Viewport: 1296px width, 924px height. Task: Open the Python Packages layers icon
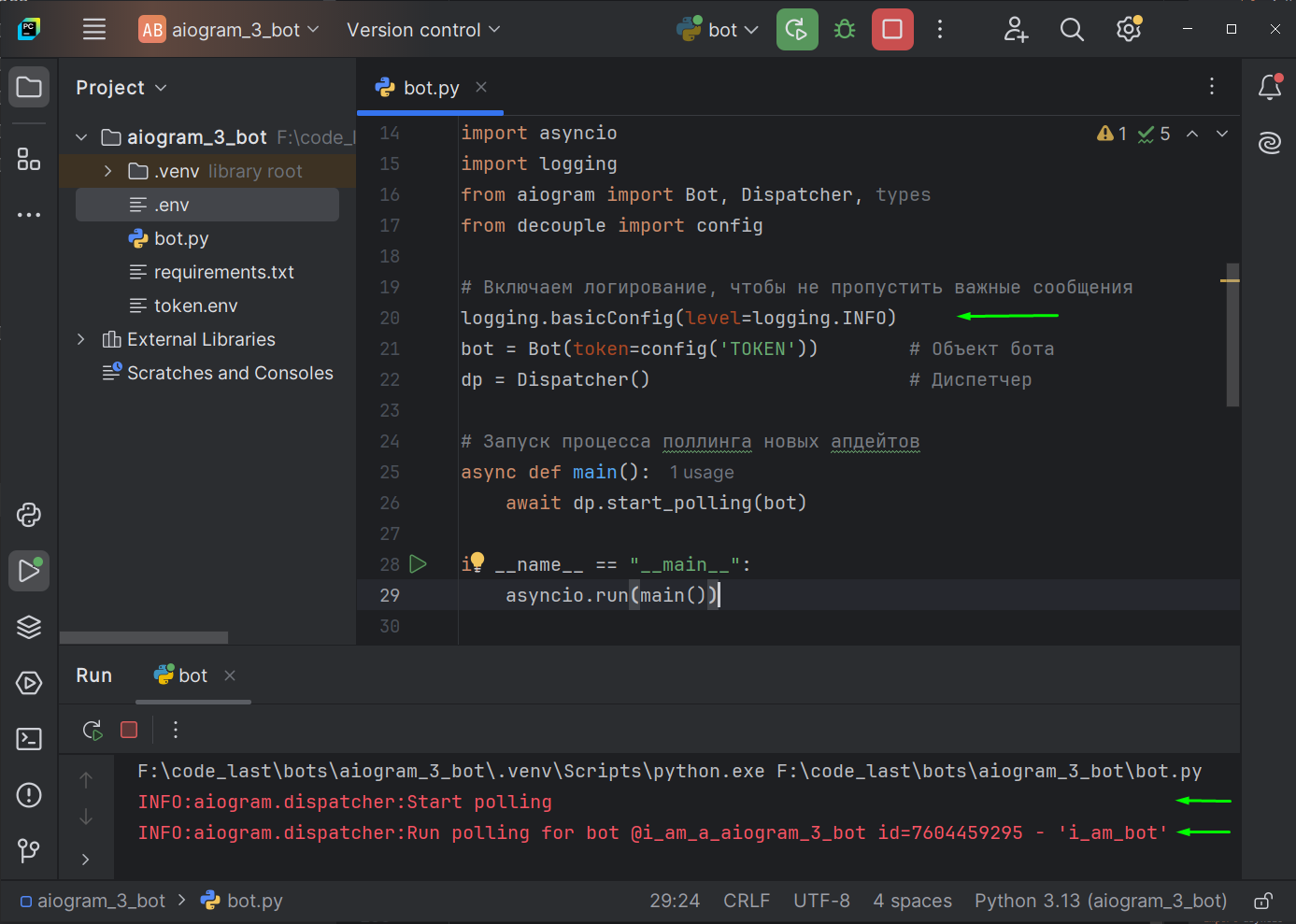click(29, 627)
